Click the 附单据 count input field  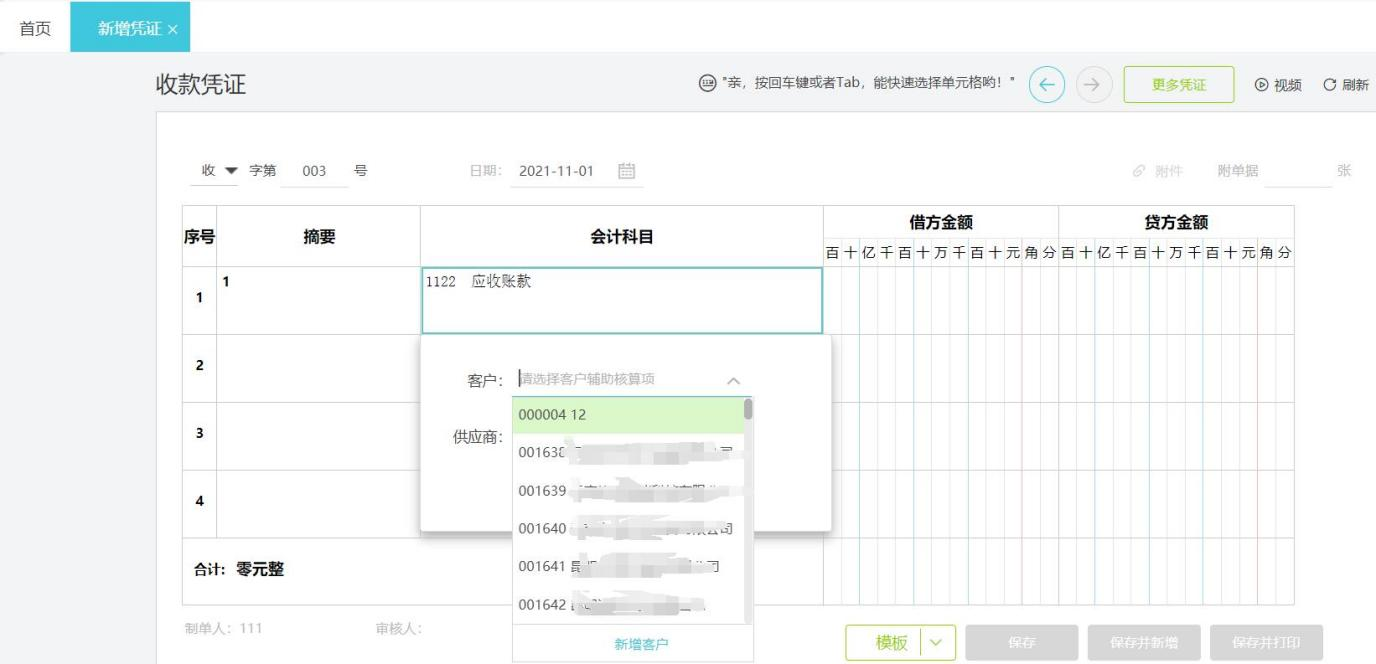click(x=1297, y=171)
